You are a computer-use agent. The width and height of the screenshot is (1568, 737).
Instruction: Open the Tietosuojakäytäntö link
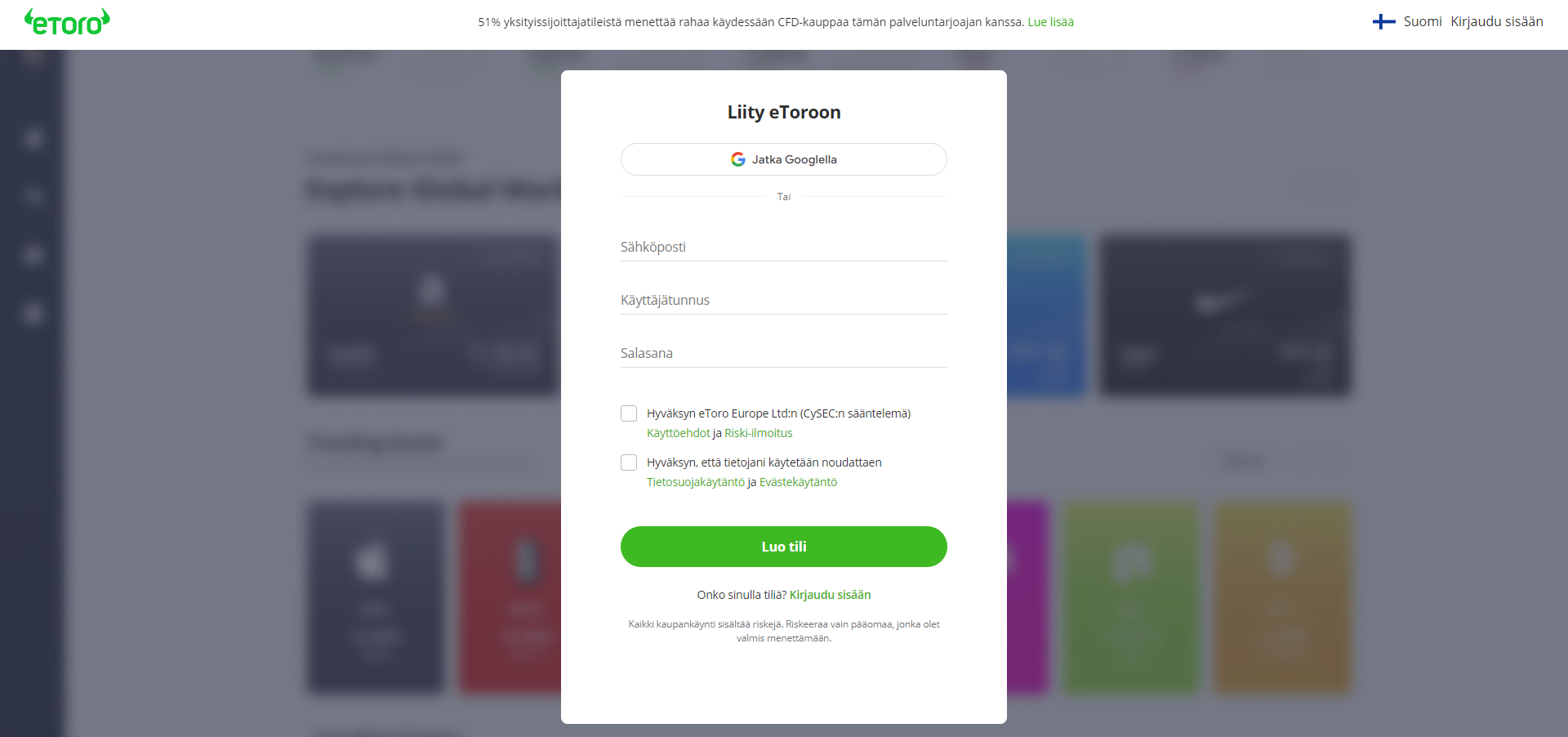[x=695, y=482]
